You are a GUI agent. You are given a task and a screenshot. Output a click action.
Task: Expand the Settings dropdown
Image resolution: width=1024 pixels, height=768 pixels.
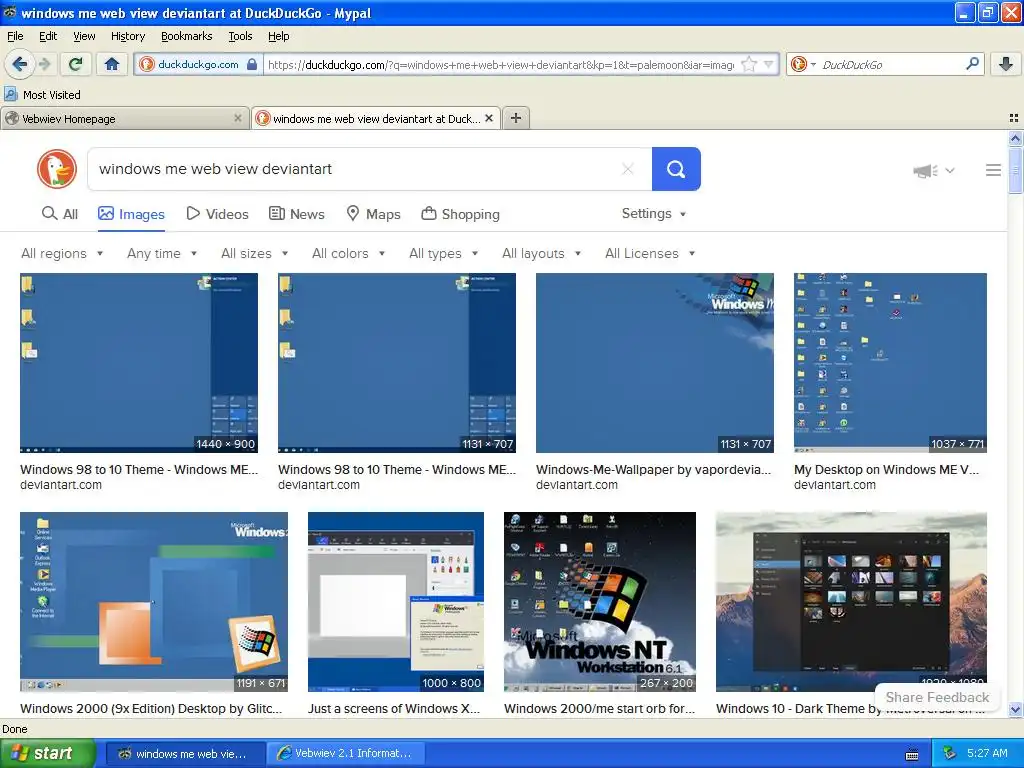tap(654, 214)
